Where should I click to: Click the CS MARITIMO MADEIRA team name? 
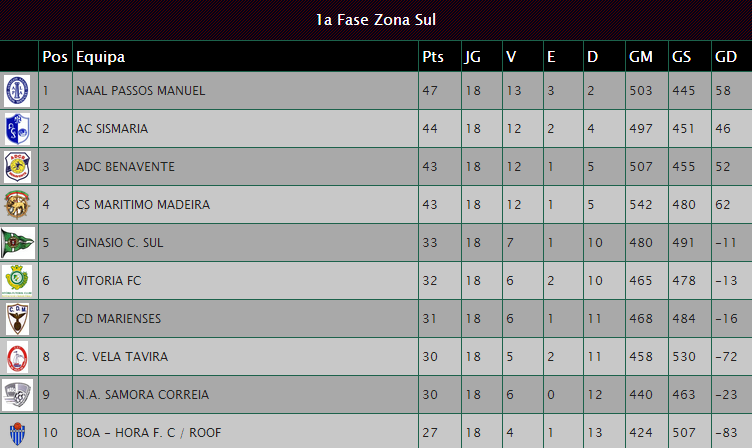pos(143,205)
